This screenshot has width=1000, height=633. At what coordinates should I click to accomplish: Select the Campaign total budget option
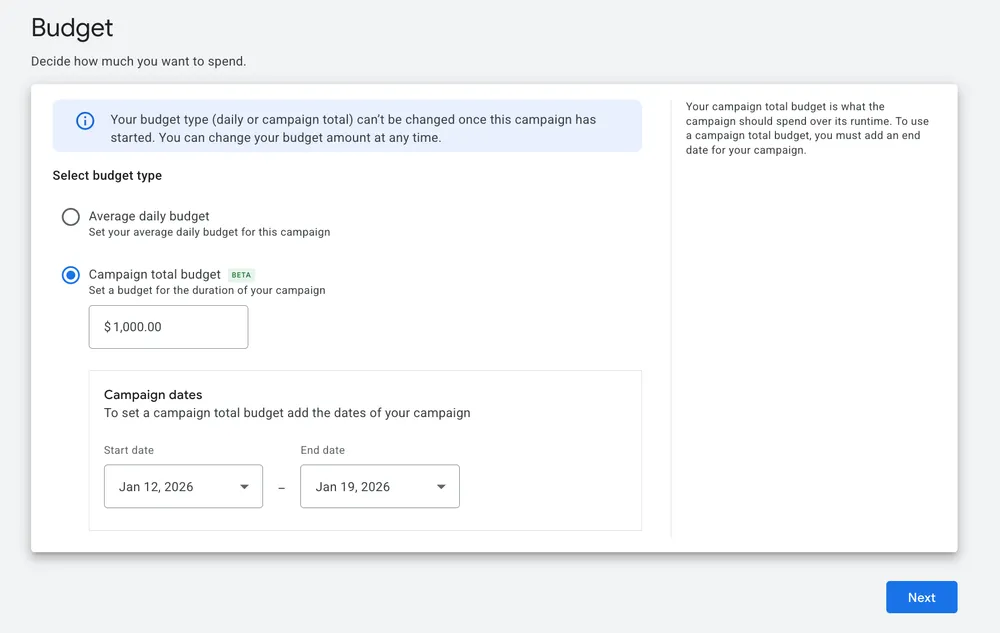70,274
